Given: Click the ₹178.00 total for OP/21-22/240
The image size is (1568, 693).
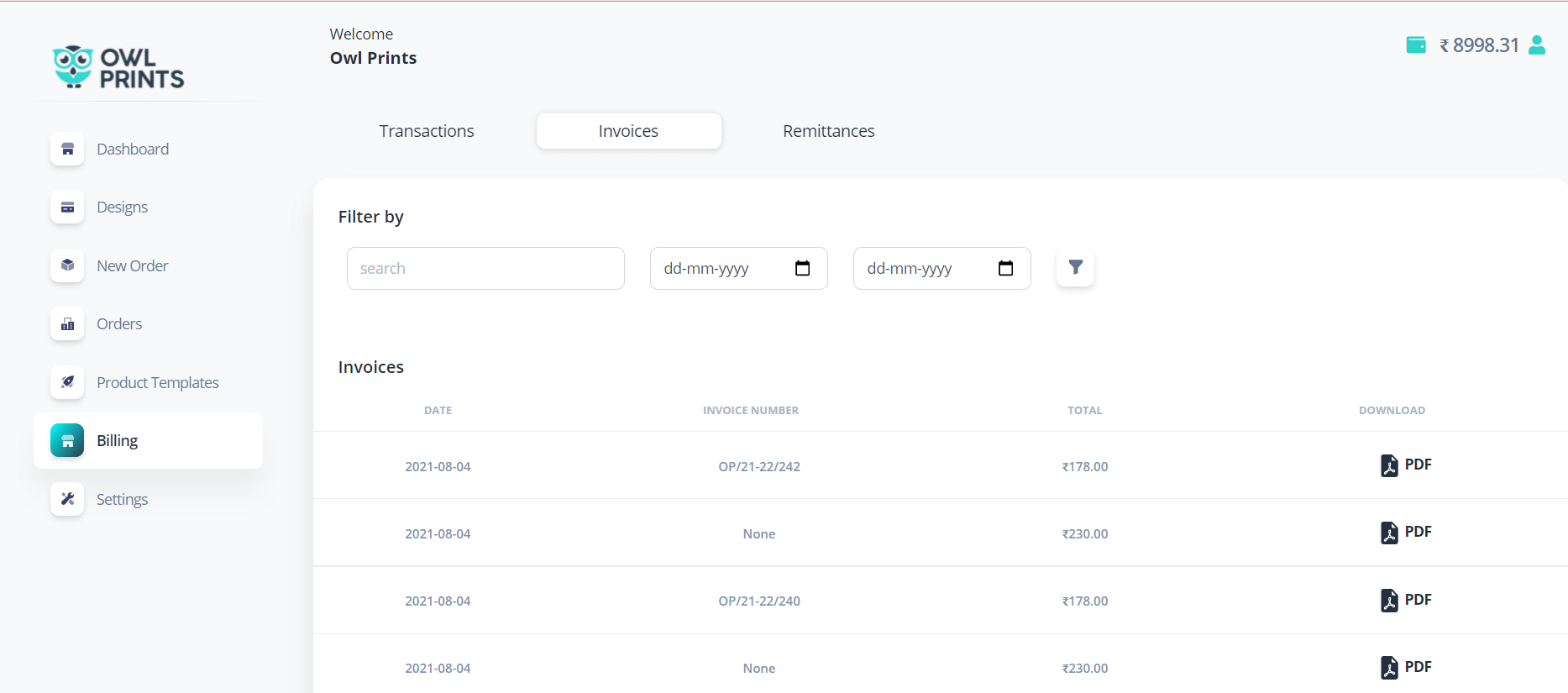Looking at the screenshot, I should (1085, 601).
